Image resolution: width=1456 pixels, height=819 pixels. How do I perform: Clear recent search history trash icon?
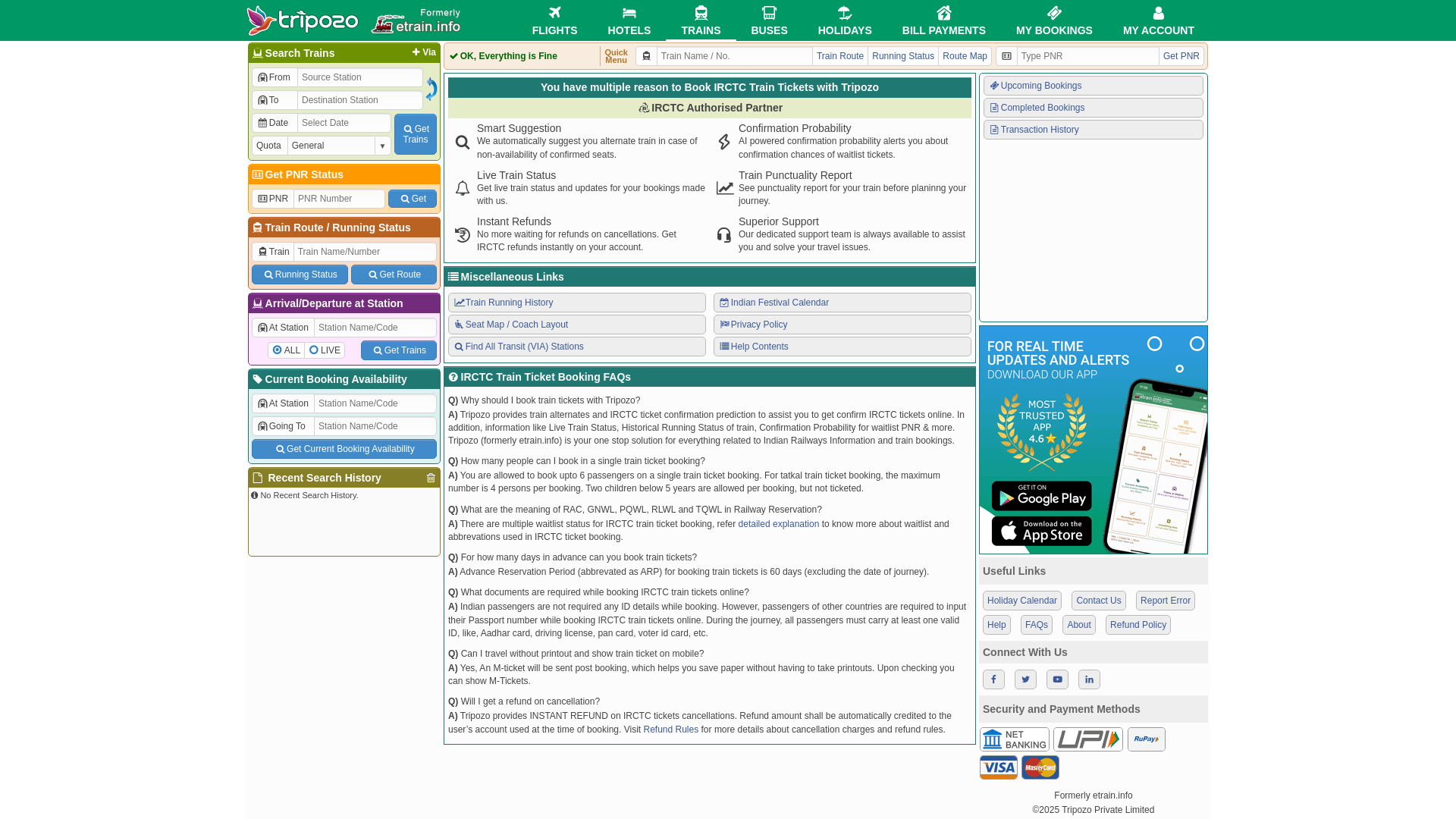coord(431,478)
